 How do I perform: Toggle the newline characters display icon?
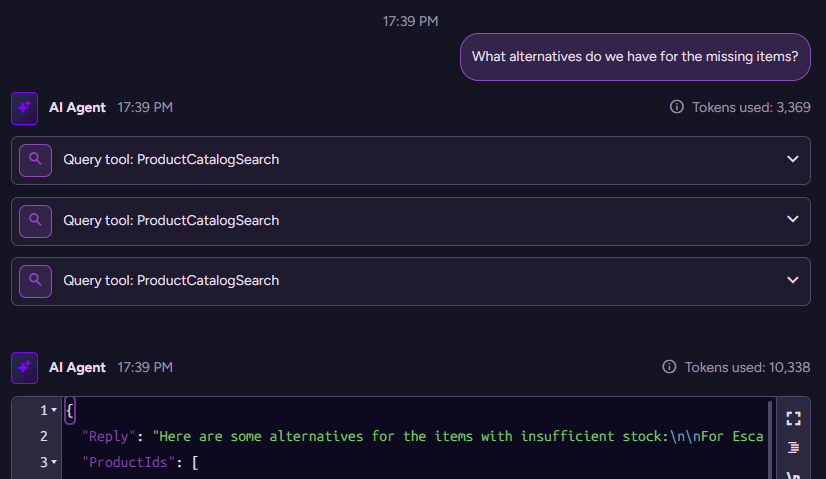point(793,474)
